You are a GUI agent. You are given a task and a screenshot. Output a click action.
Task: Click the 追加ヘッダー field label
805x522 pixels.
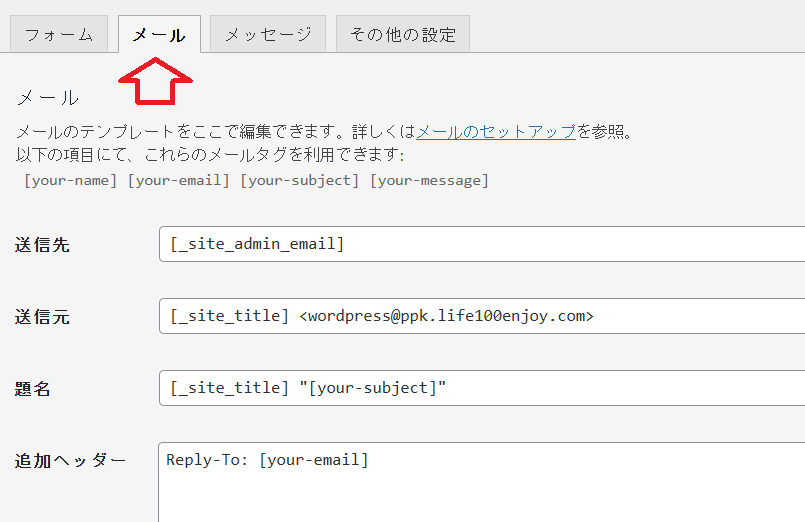point(70,460)
